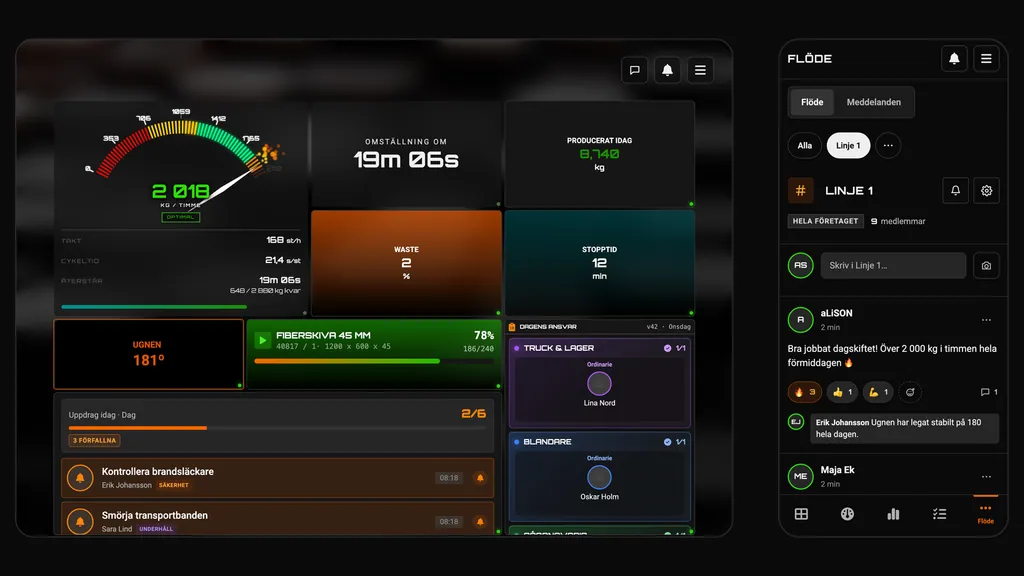Click the Hela företaget badge
The height and width of the screenshot is (576, 1024).
825,221
